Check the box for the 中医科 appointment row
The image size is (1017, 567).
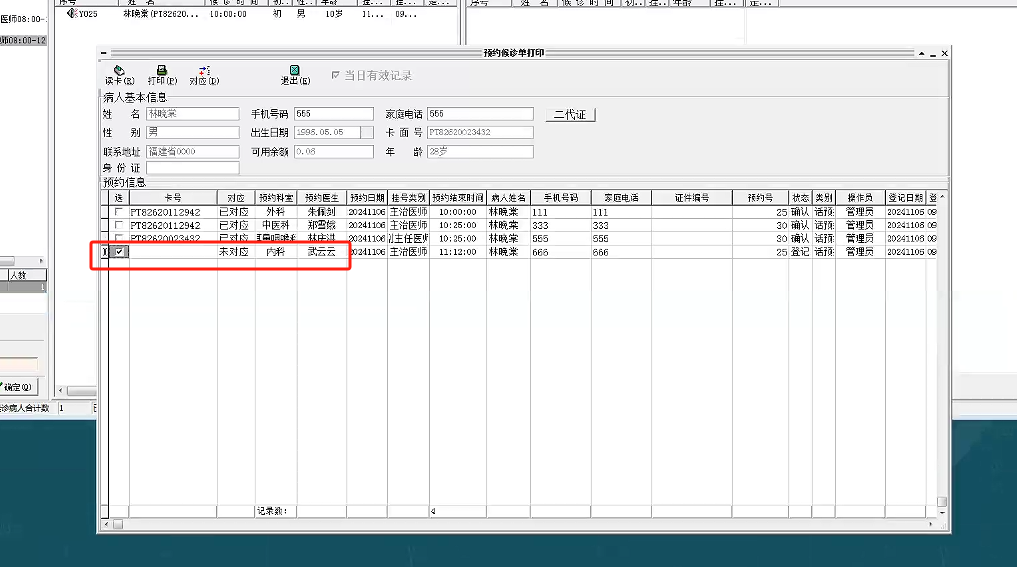(x=119, y=225)
